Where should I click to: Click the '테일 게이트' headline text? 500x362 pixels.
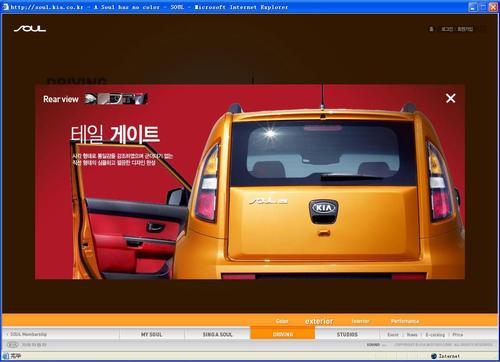click(115, 134)
